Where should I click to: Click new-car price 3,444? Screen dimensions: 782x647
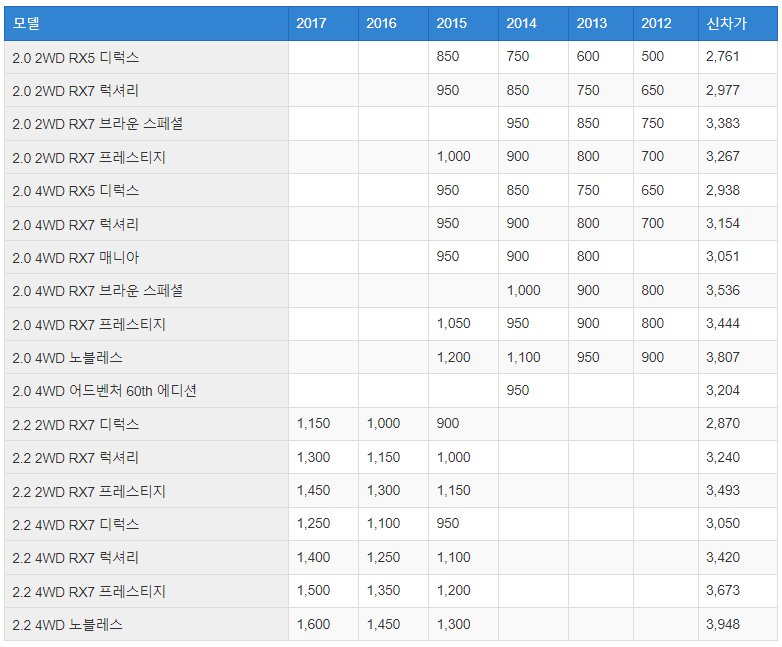coord(723,323)
